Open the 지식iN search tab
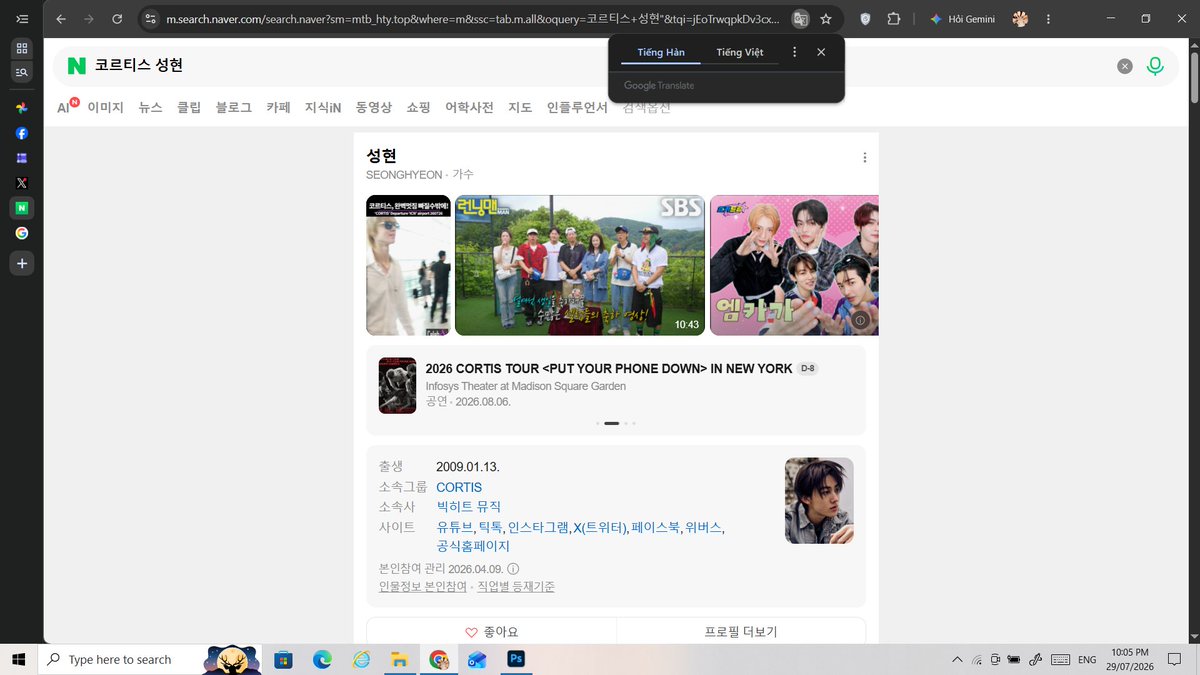Viewport: 1200px width, 675px height. click(x=323, y=107)
